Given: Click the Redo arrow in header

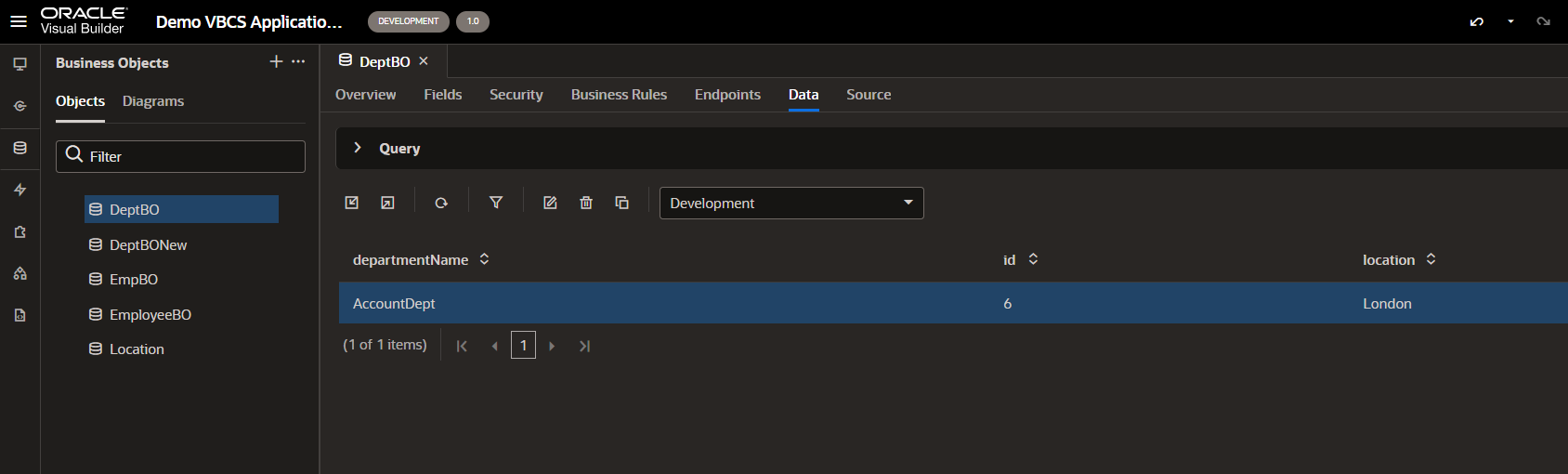Looking at the screenshot, I should click(x=1543, y=21).
